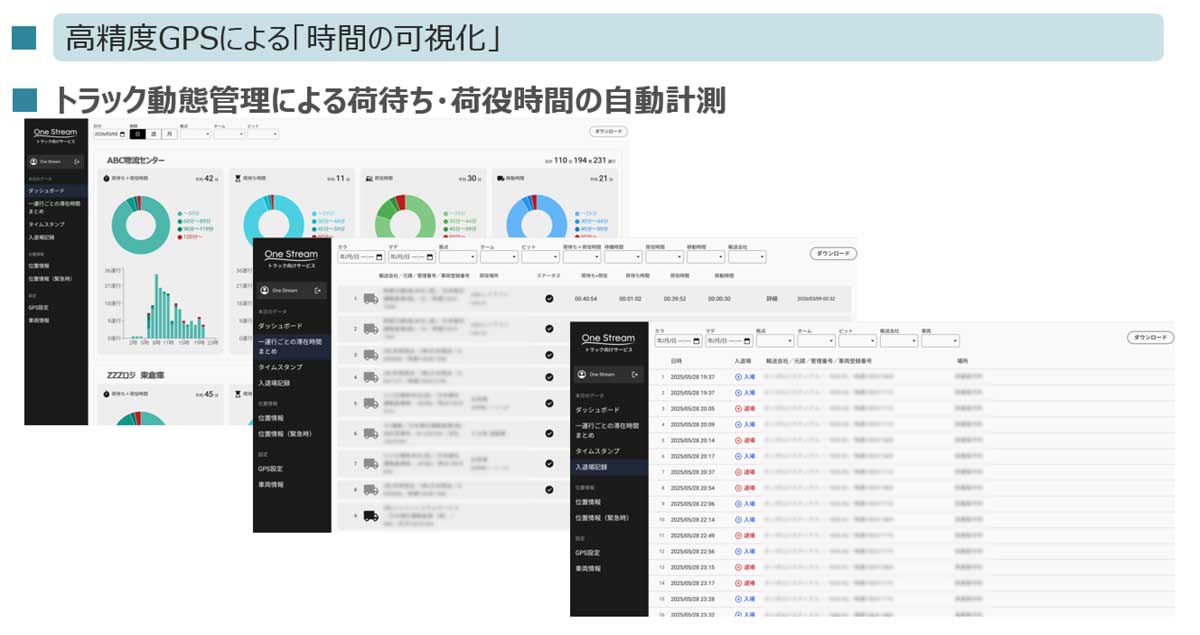Click the dark truck icon in row 9
Viewport: 1200px width, 635px height.
click(370, 516)
